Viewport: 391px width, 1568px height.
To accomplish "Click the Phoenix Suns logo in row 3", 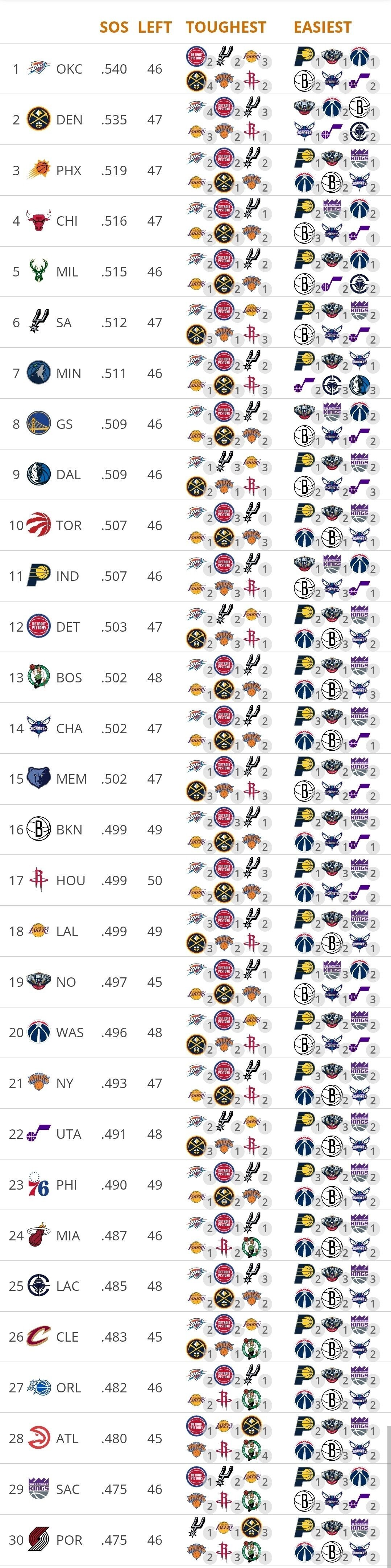I will click(x=38, y=170).
